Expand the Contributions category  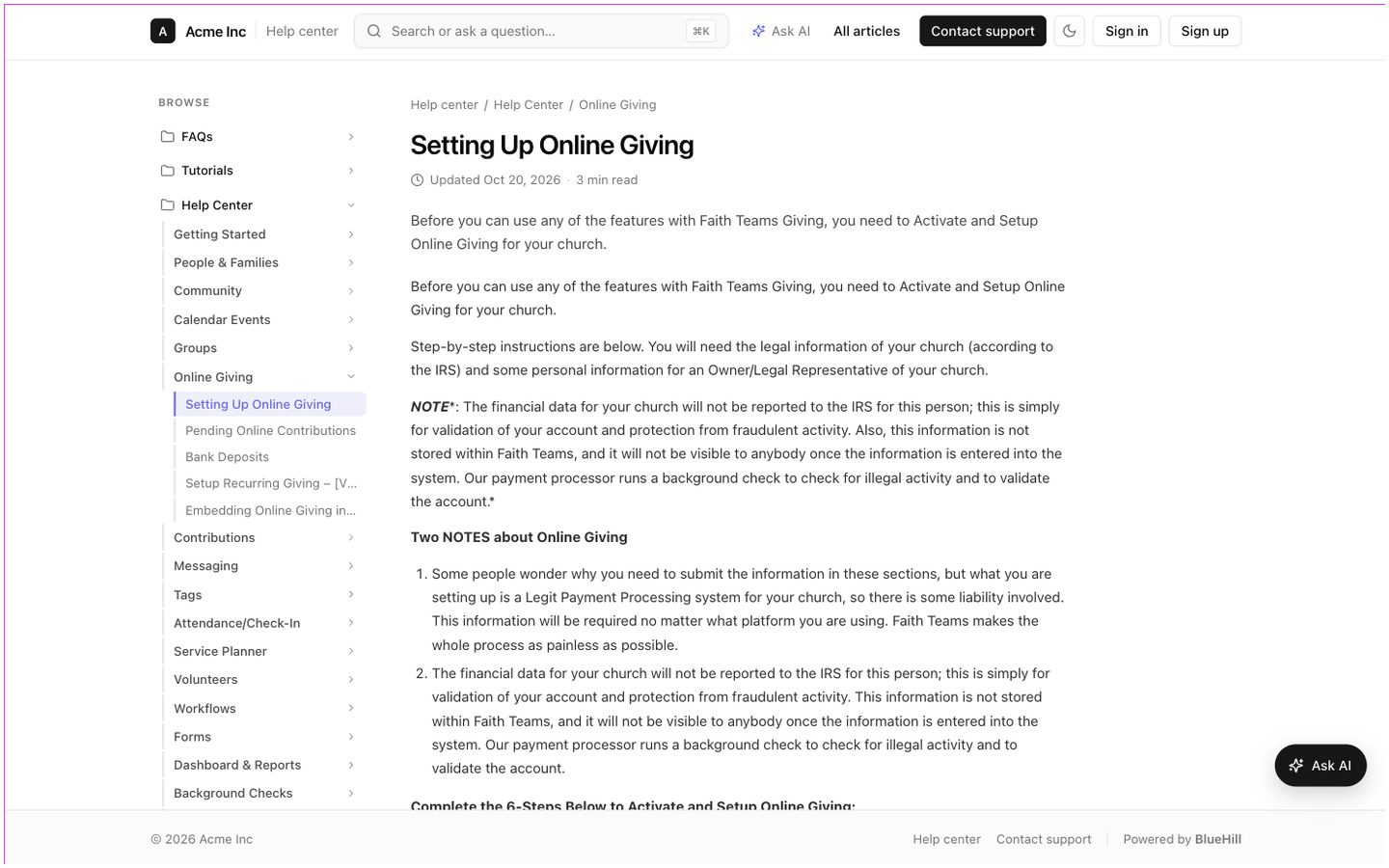click(x=265, y=538)
